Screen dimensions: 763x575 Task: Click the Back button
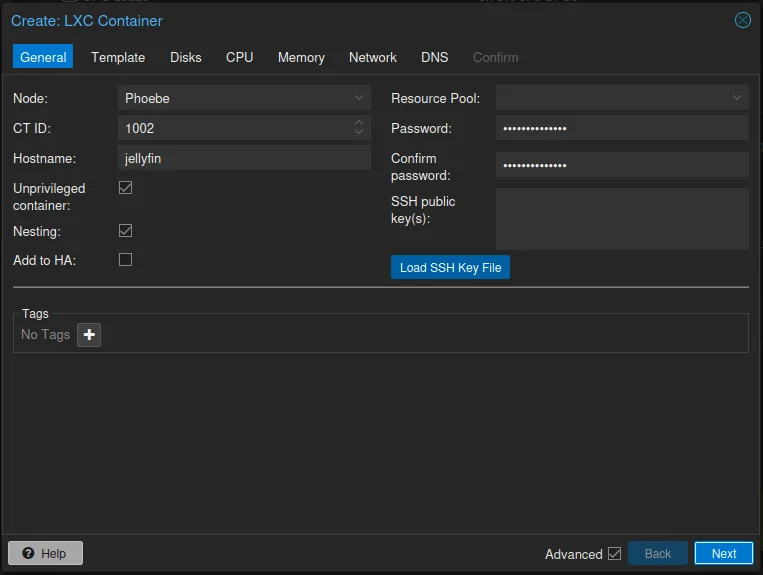(657, 553)
